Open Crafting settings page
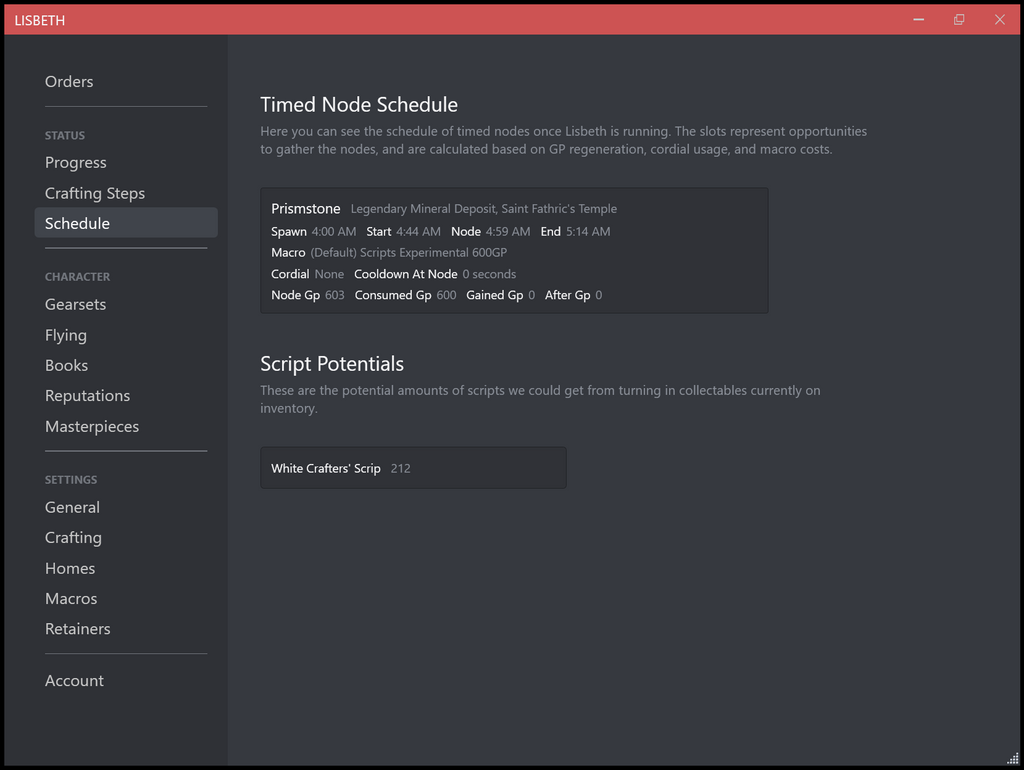Viewport: 1024px width, 770px height. (74, 538)
